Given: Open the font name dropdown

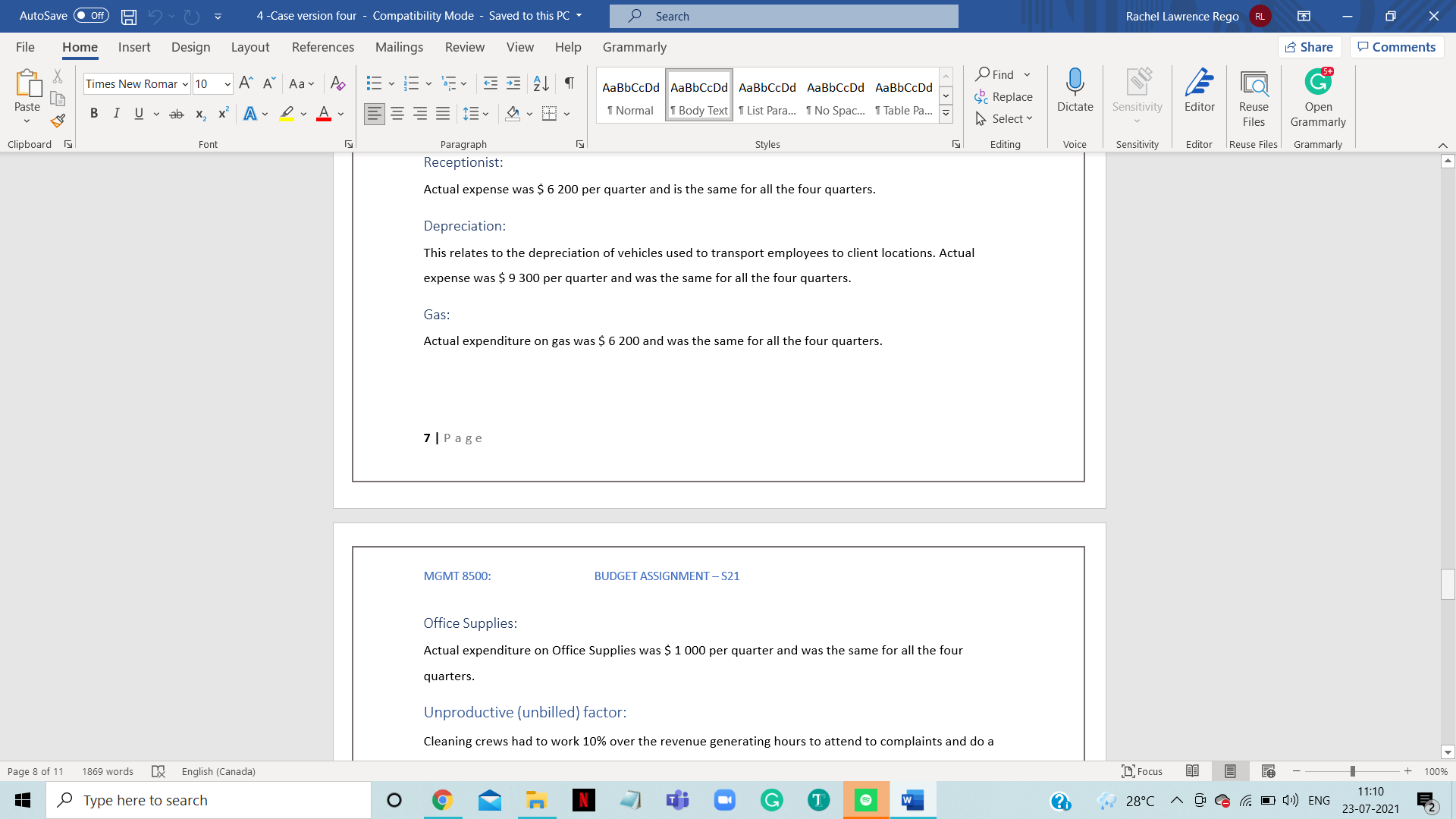Looking at the screenshot, I should coord(185,84).
